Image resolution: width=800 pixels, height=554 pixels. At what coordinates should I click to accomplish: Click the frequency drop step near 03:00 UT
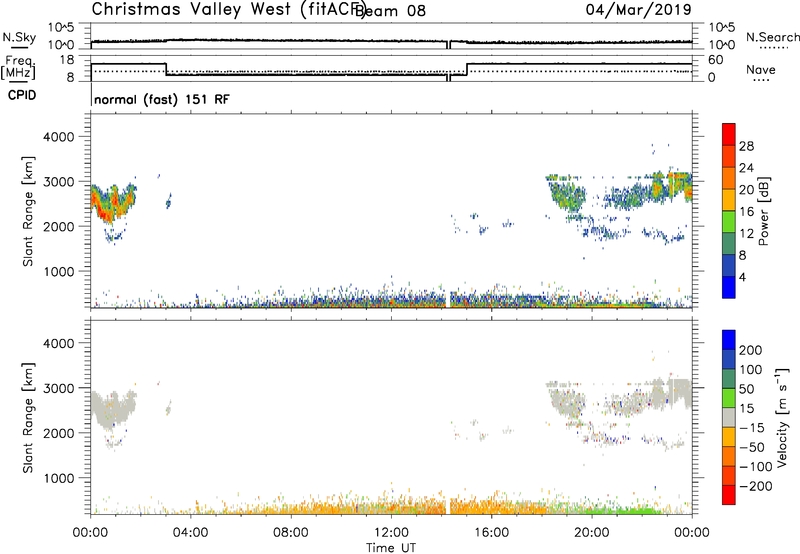166,69
